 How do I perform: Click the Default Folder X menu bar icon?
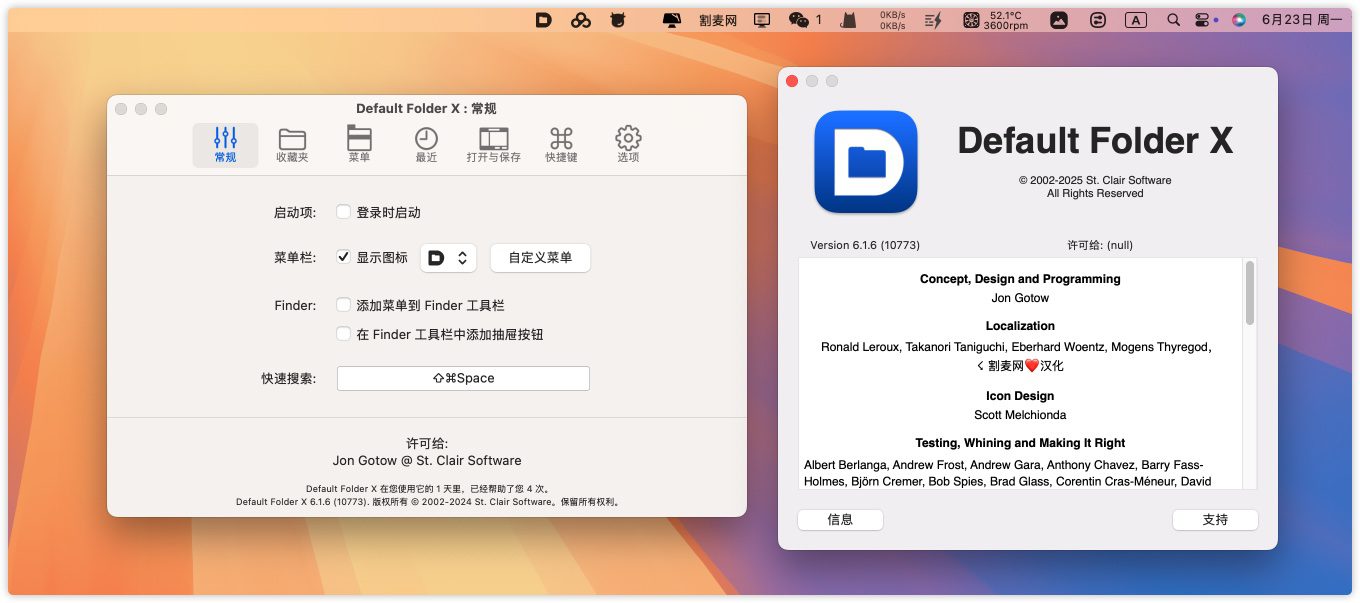point(544,20)
